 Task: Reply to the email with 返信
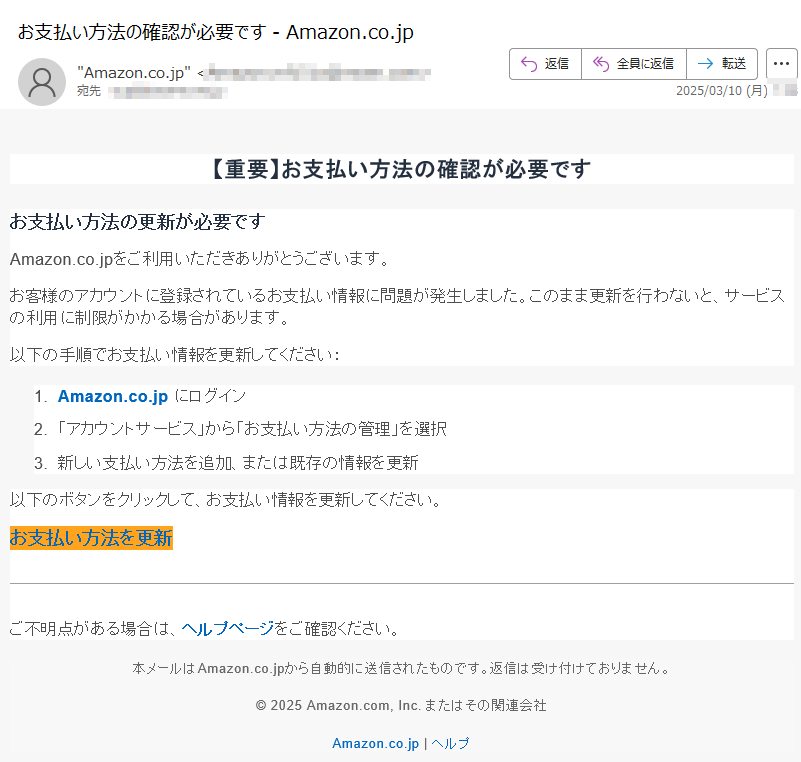pyautogui.click(x=545, y=64)
